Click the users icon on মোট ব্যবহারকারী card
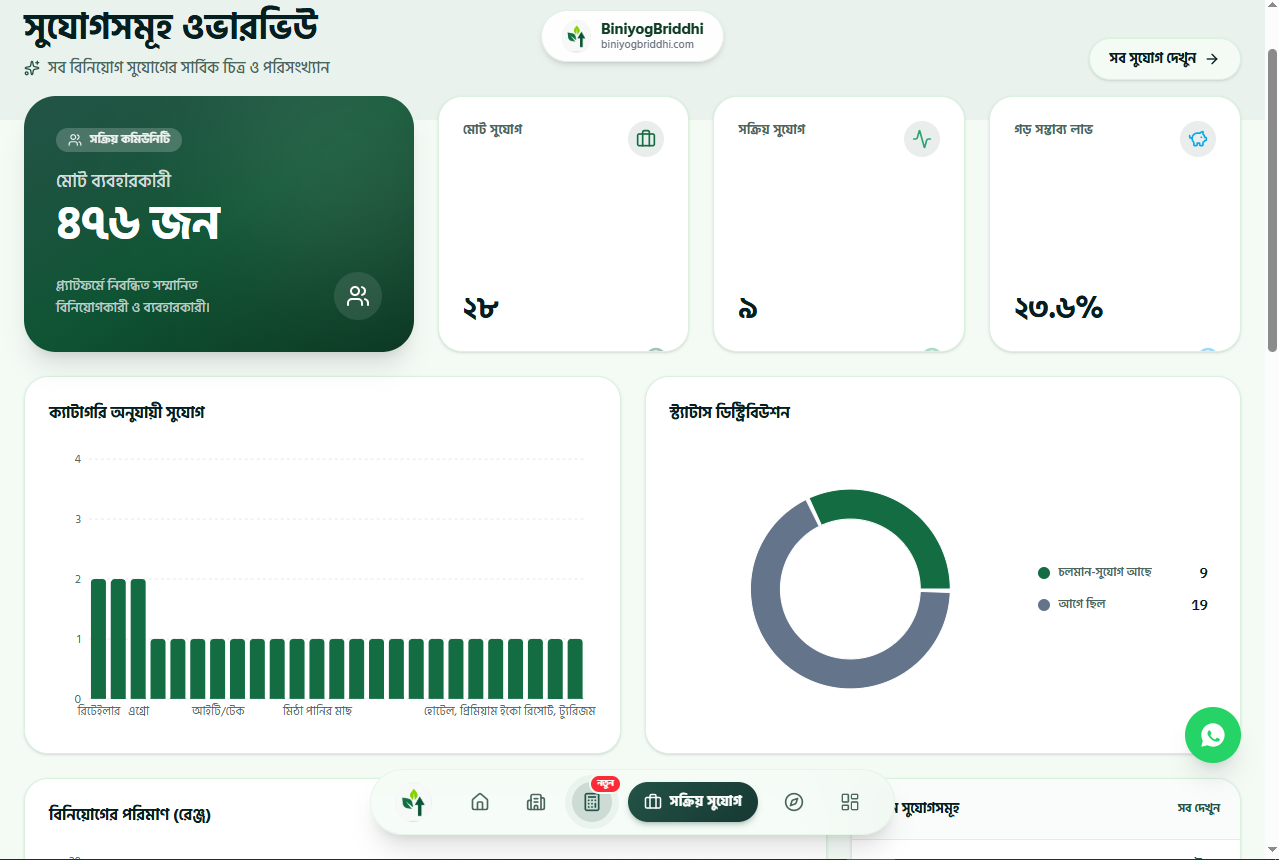 (x=358, y=296)
